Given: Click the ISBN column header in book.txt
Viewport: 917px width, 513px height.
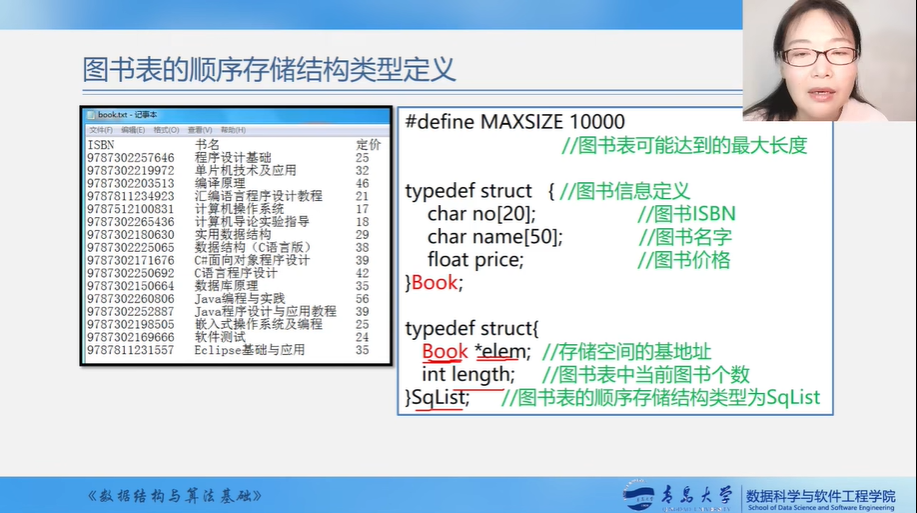Looking at the screenshot, I should 101,145.
